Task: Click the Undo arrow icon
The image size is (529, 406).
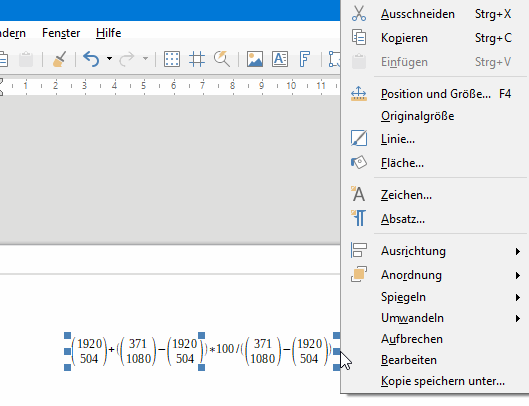Action: point(91,59)
